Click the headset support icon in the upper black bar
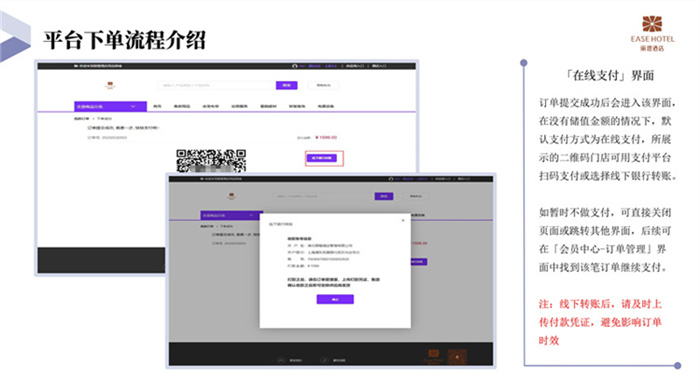This screenshot has height=392, width=700. pyautogui.click(x=295, y=66)
